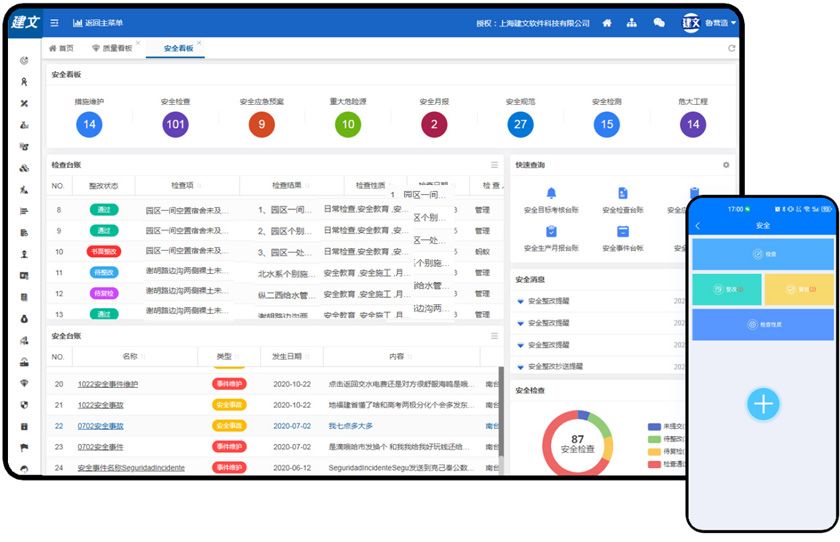Open the 安全事件台账 quick query icon
Image resolution: width=840 pixels, height=542 pixels.
[x=622, y=231]
